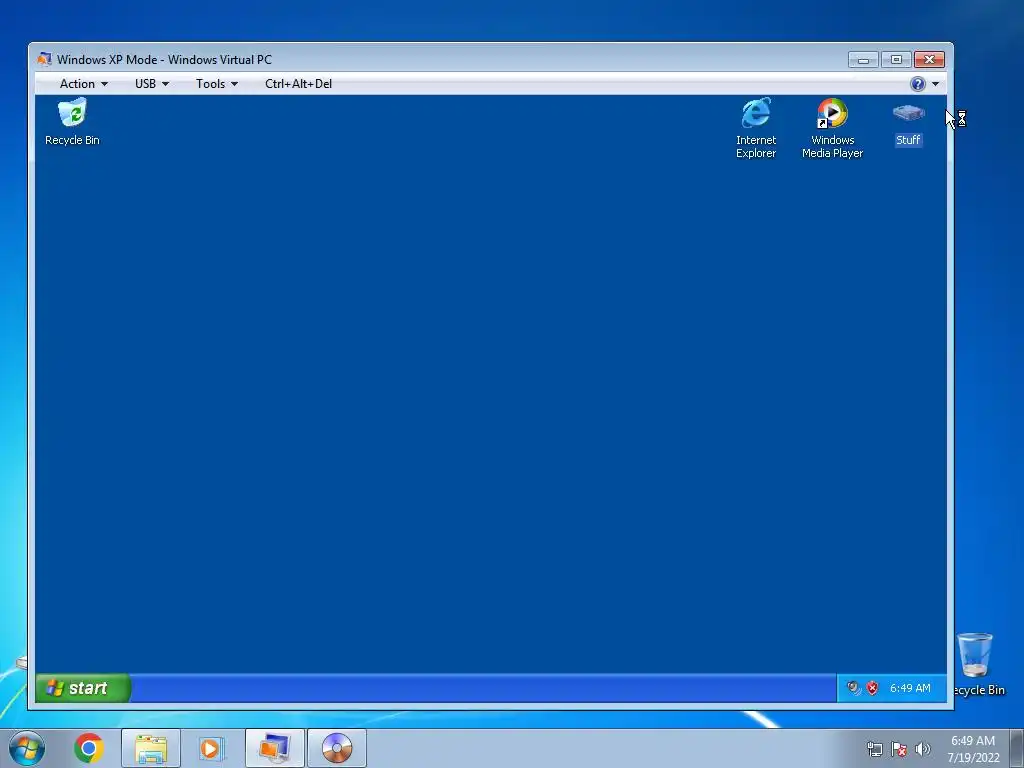Click the Virtual PC title bar icon
Screen dimensions: 1024x768
pyautogui.click(x=44, y=59)
